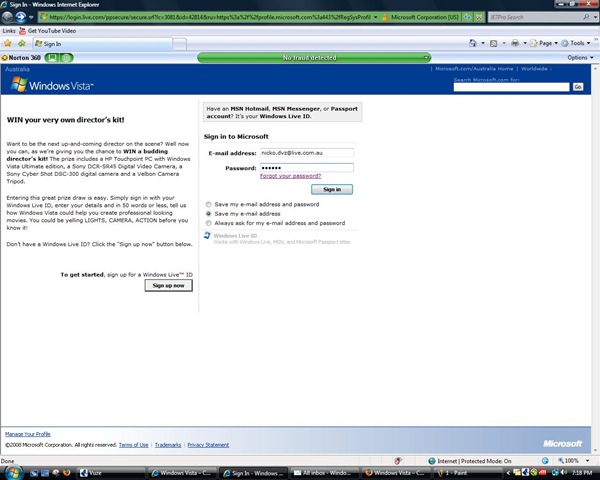Open the search provider dropdown arrow
The height and width of the screenshot is (480, 600).
coord(595,17)
